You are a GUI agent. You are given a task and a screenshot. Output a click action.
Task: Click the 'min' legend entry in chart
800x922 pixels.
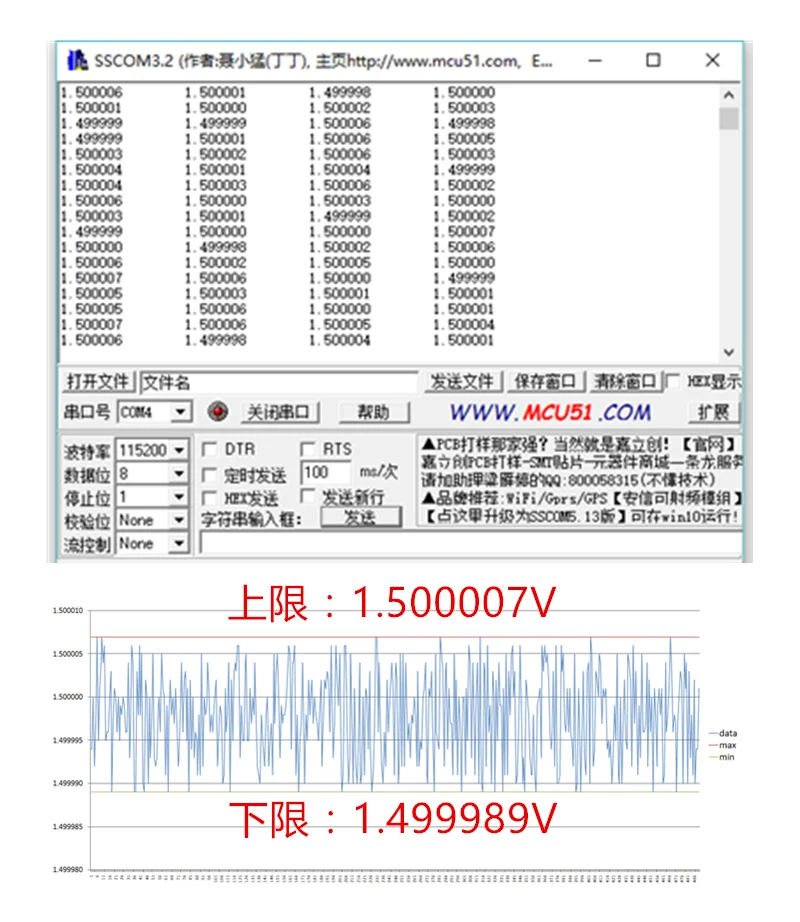coord(722,757)
